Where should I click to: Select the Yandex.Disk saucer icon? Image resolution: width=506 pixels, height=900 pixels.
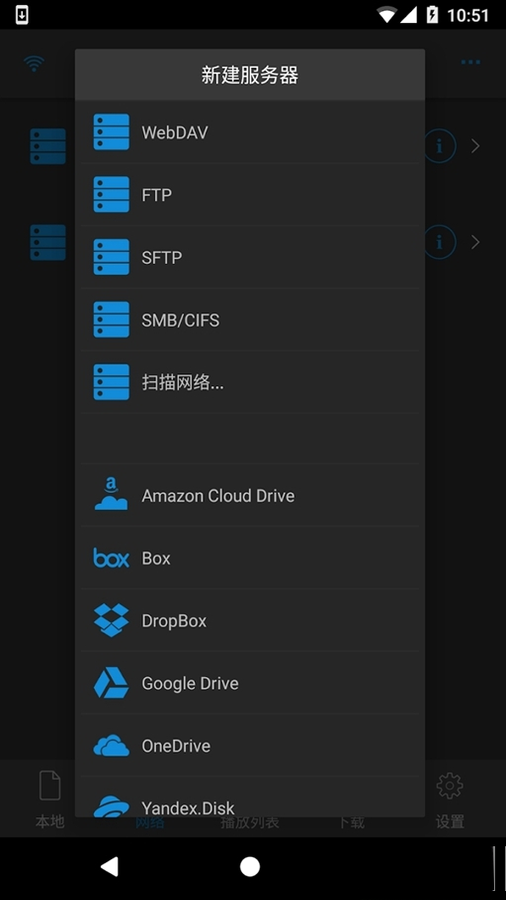tap(111, 806)
